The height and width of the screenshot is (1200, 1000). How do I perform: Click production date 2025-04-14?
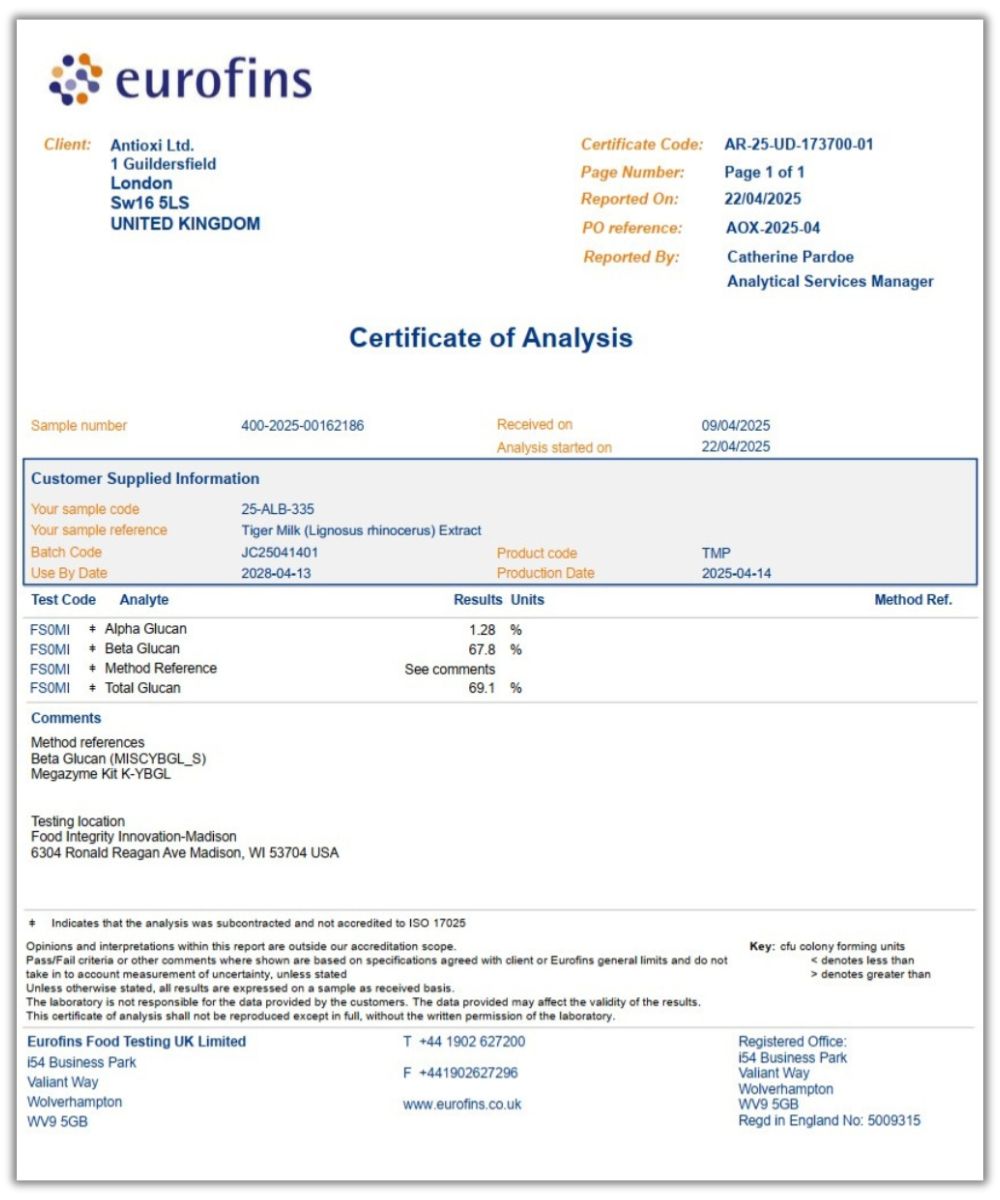point(736,574)
